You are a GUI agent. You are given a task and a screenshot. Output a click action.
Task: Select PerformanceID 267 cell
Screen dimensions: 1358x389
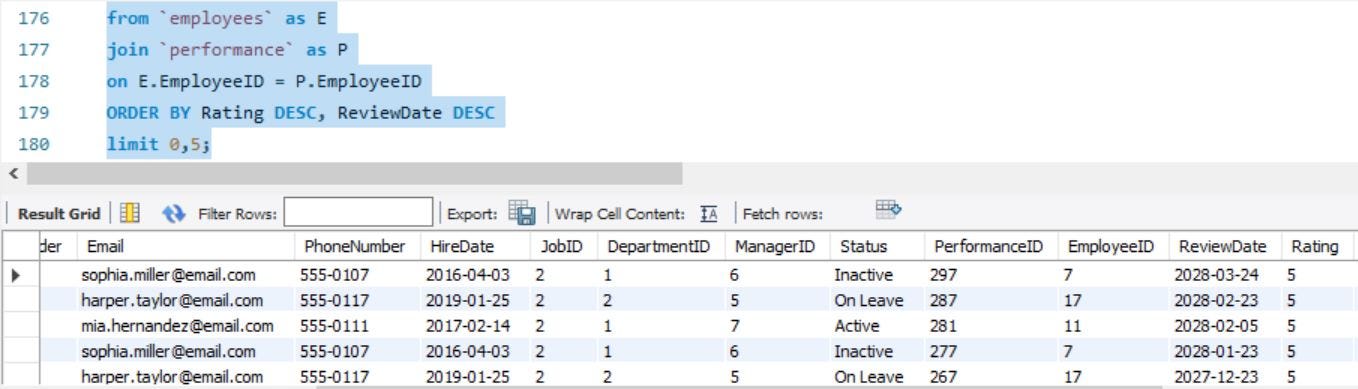[x=991, y=377]
